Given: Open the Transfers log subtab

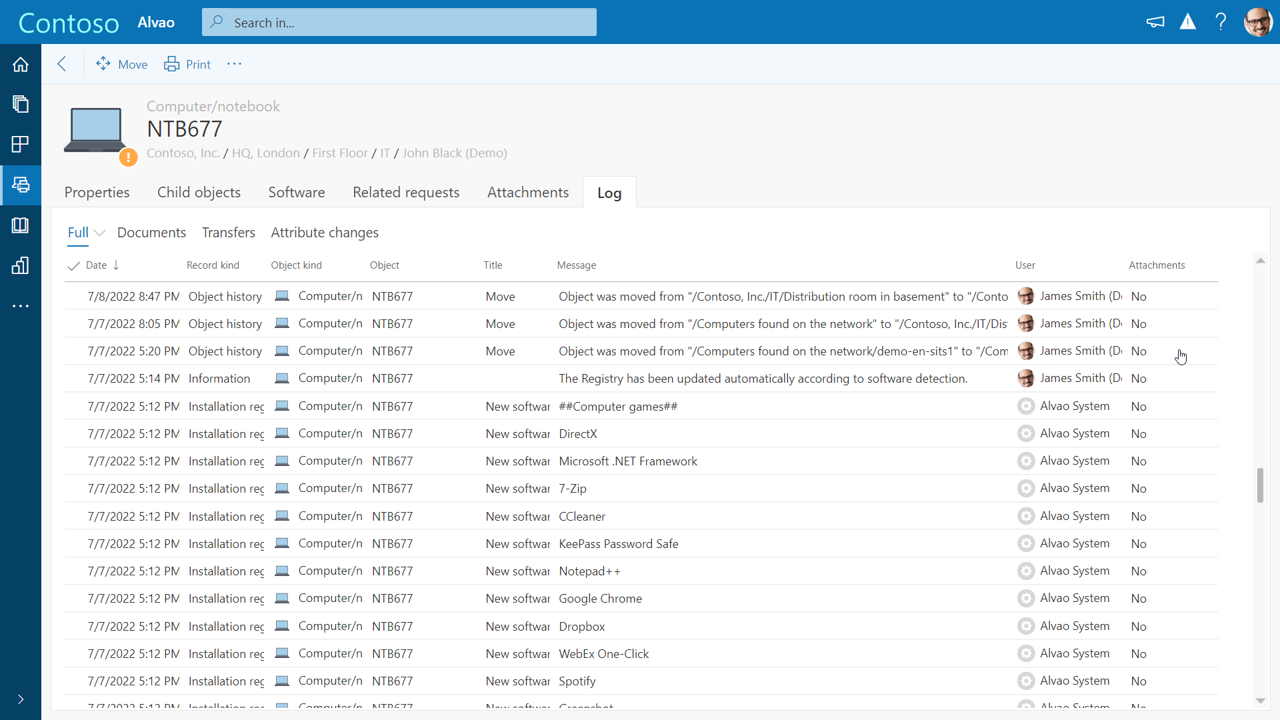Looking at the screenshot, I should (x=228, y=231).
